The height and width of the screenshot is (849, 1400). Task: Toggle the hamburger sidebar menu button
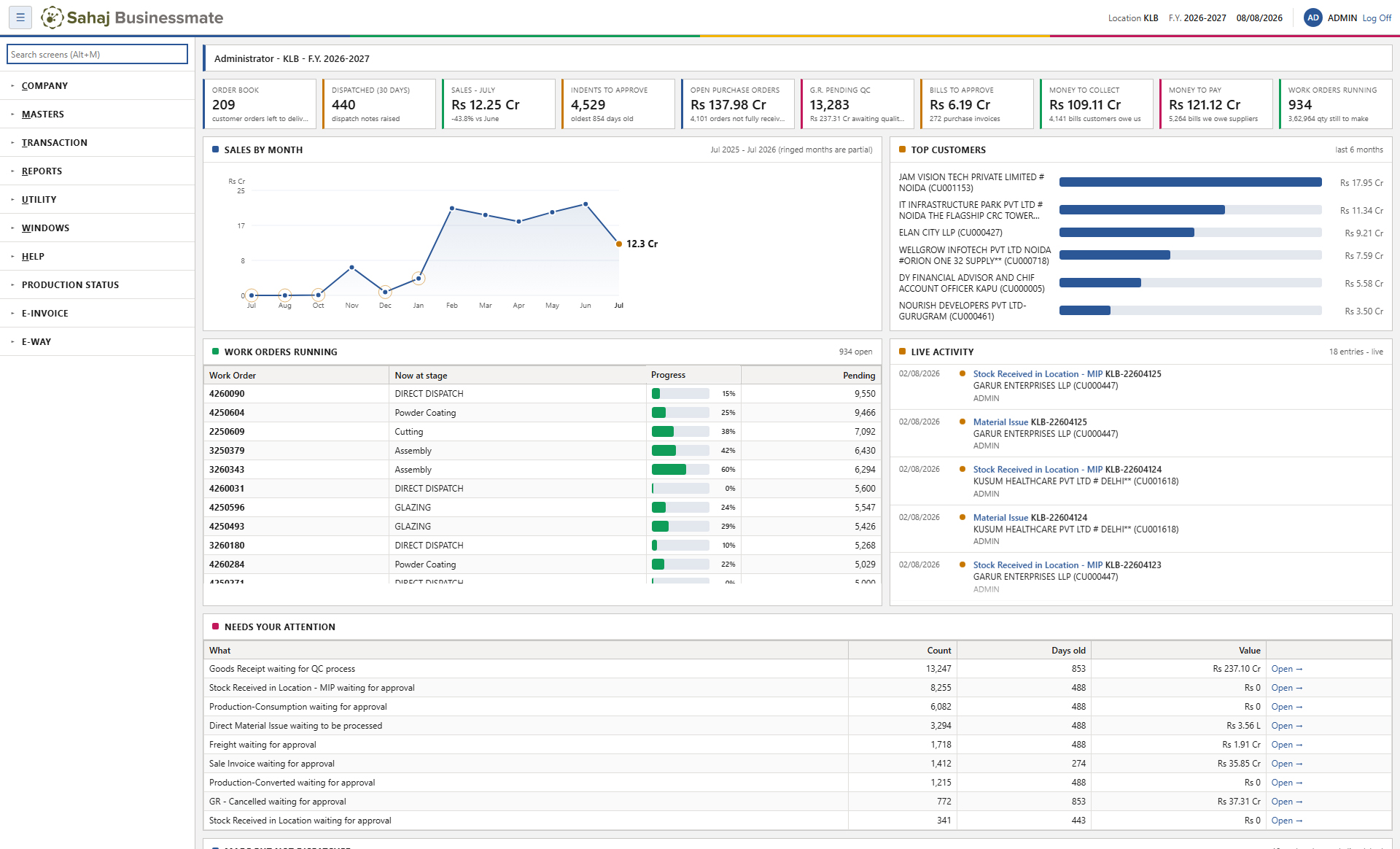point(20,18)
